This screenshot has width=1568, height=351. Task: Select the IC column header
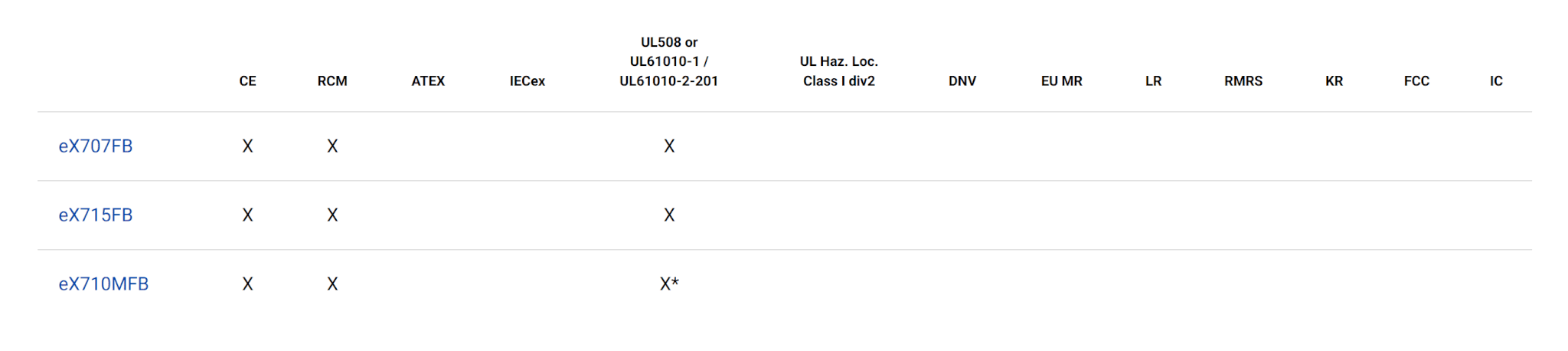(1496, 81)
